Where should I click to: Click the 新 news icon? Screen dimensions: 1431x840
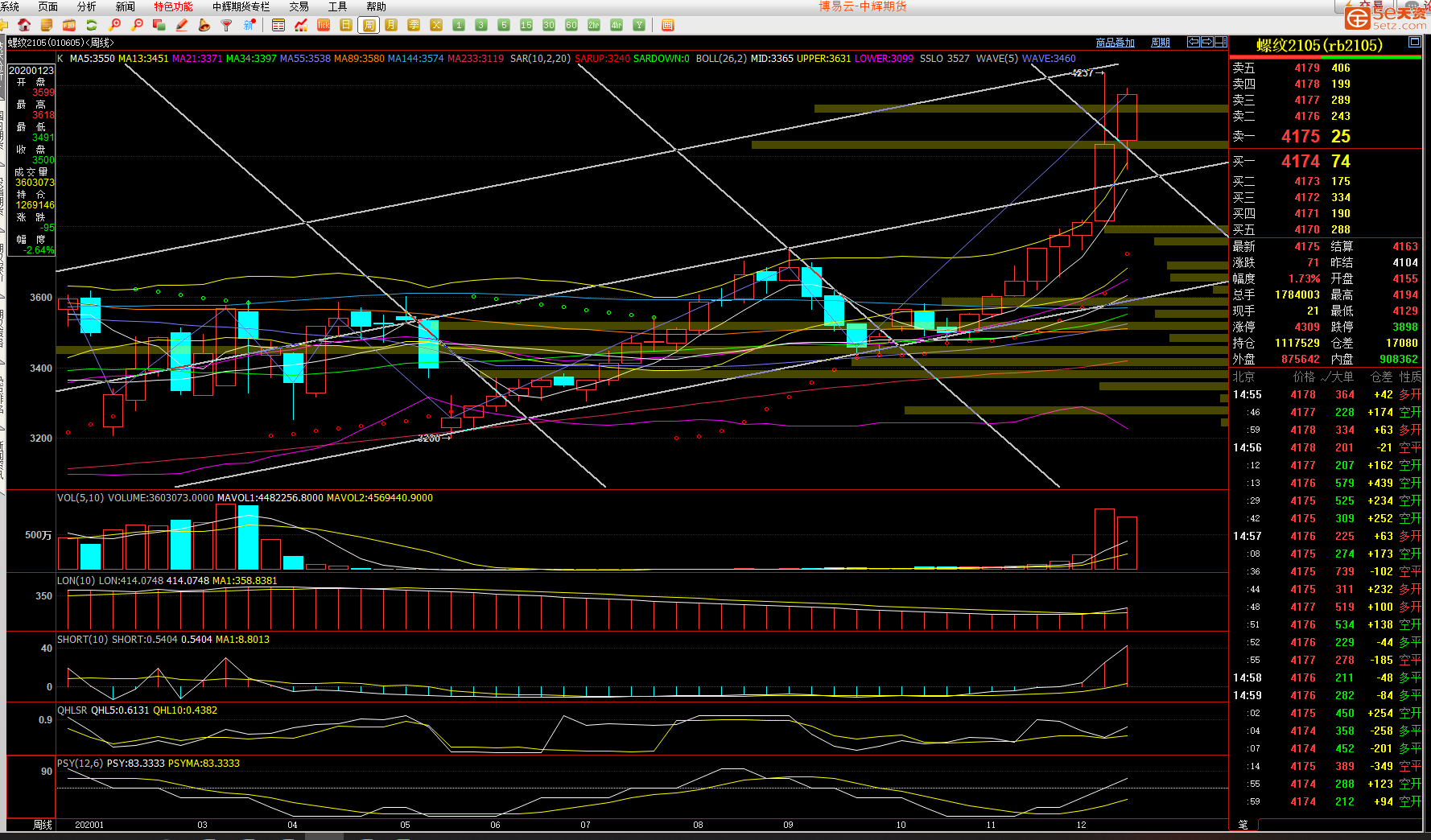(x=249, y=25)
